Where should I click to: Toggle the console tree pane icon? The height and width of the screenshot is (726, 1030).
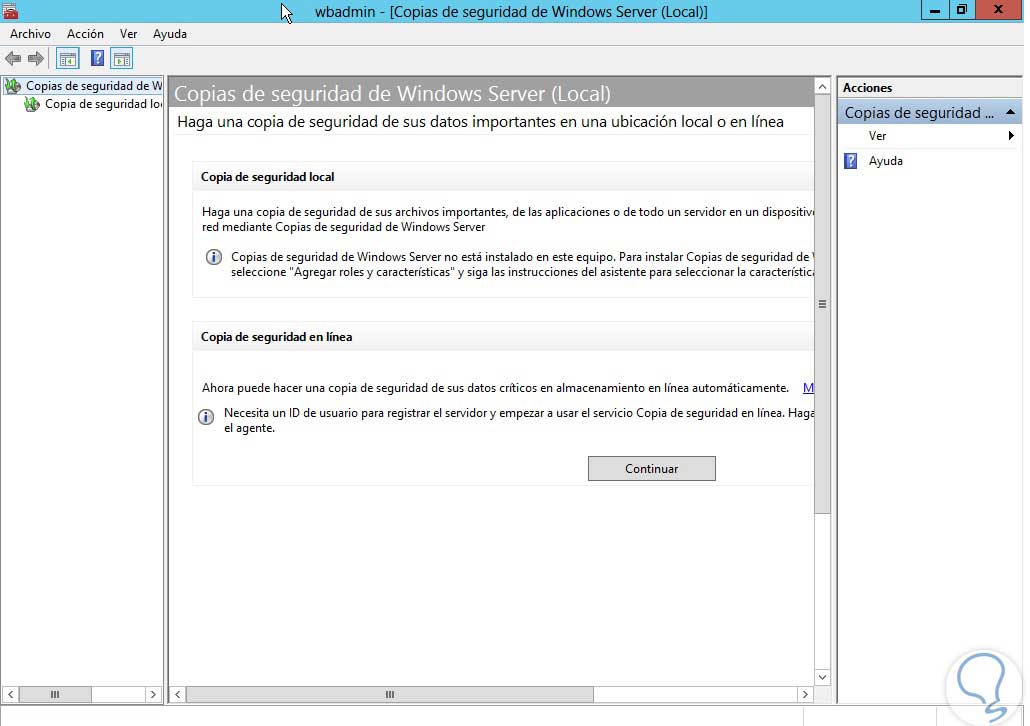click(x=68, y=58)
